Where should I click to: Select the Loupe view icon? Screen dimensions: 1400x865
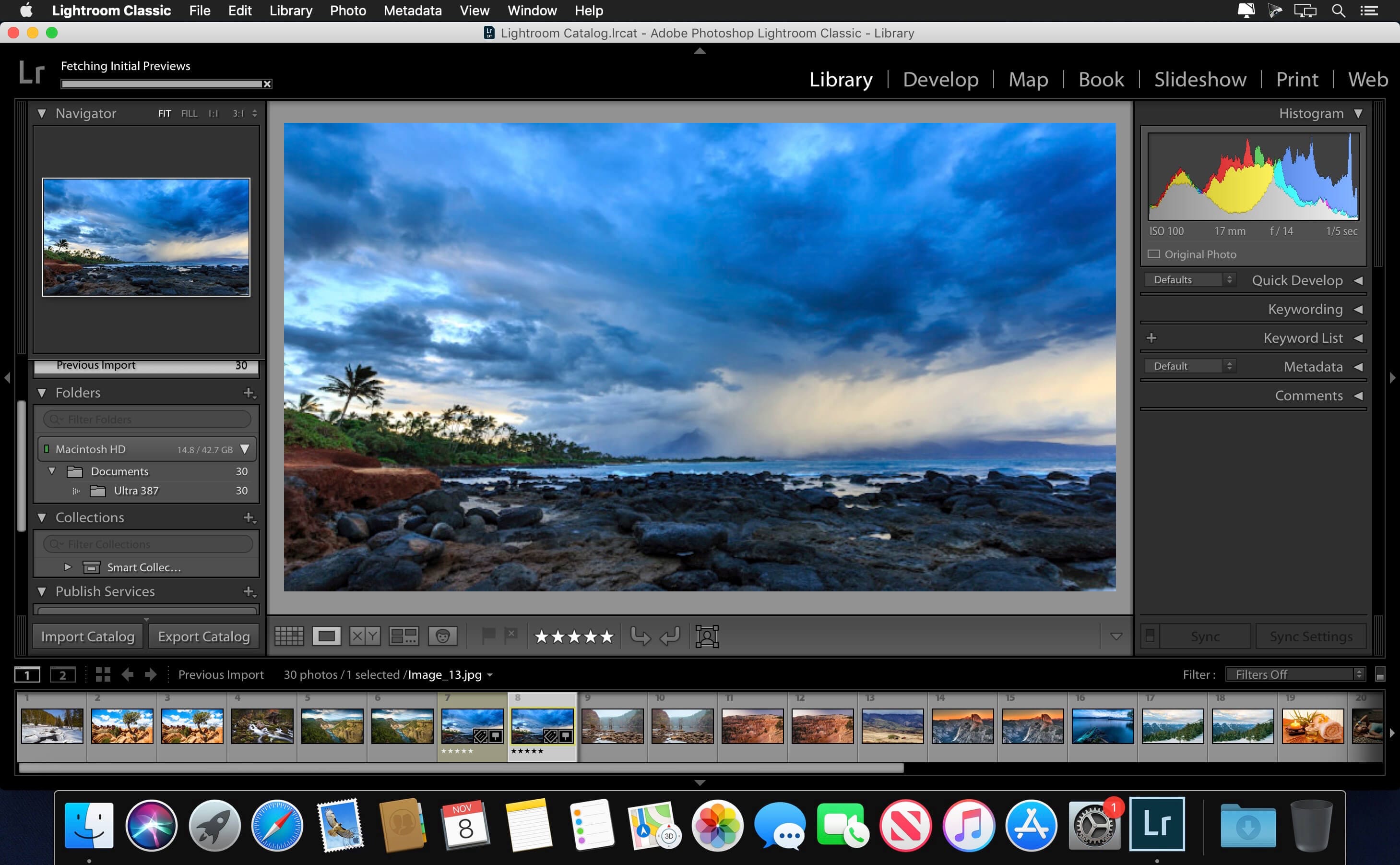point(328,636)
